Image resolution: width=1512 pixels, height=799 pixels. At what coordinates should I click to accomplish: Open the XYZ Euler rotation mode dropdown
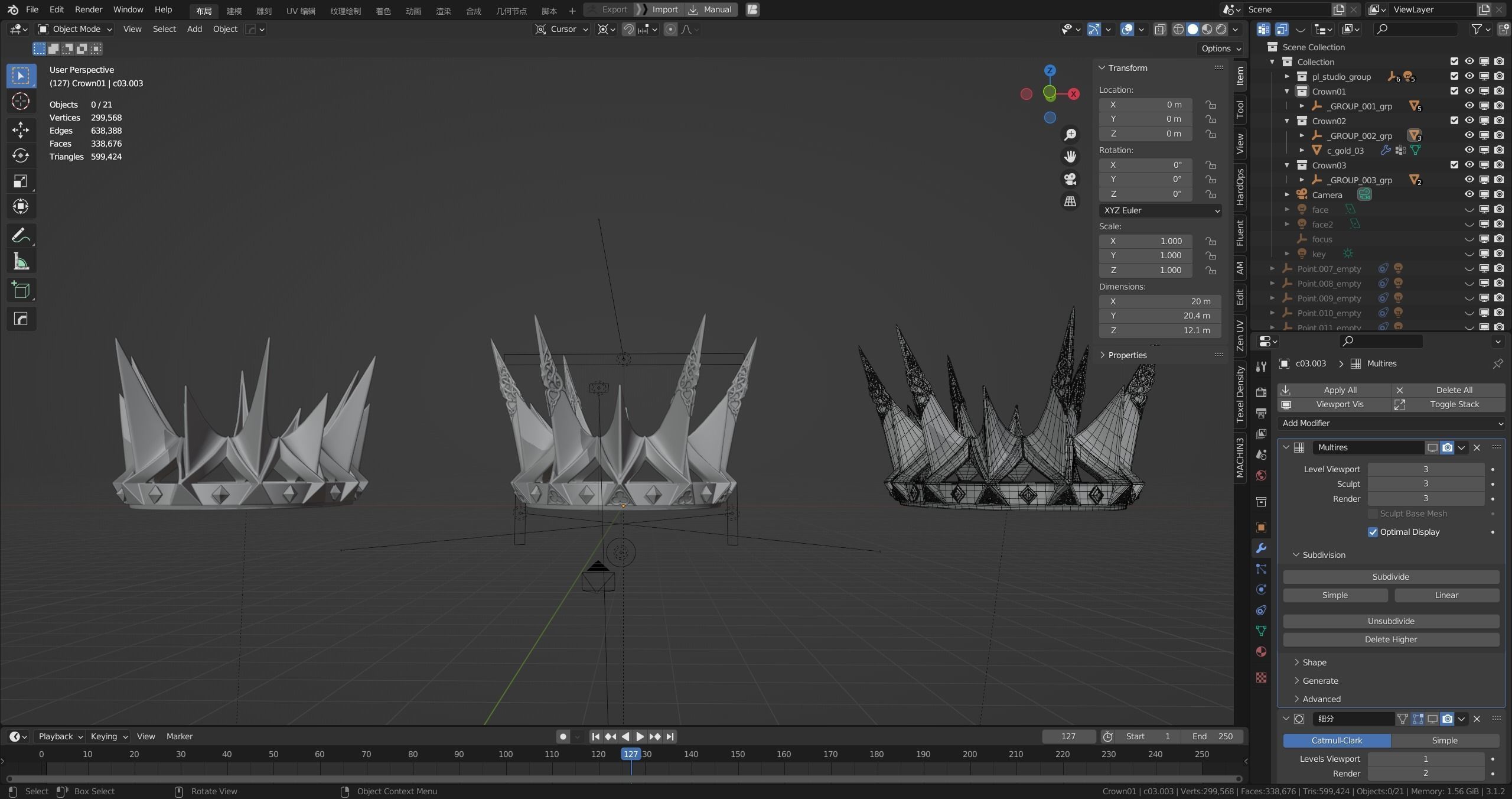coord(1160,210)
